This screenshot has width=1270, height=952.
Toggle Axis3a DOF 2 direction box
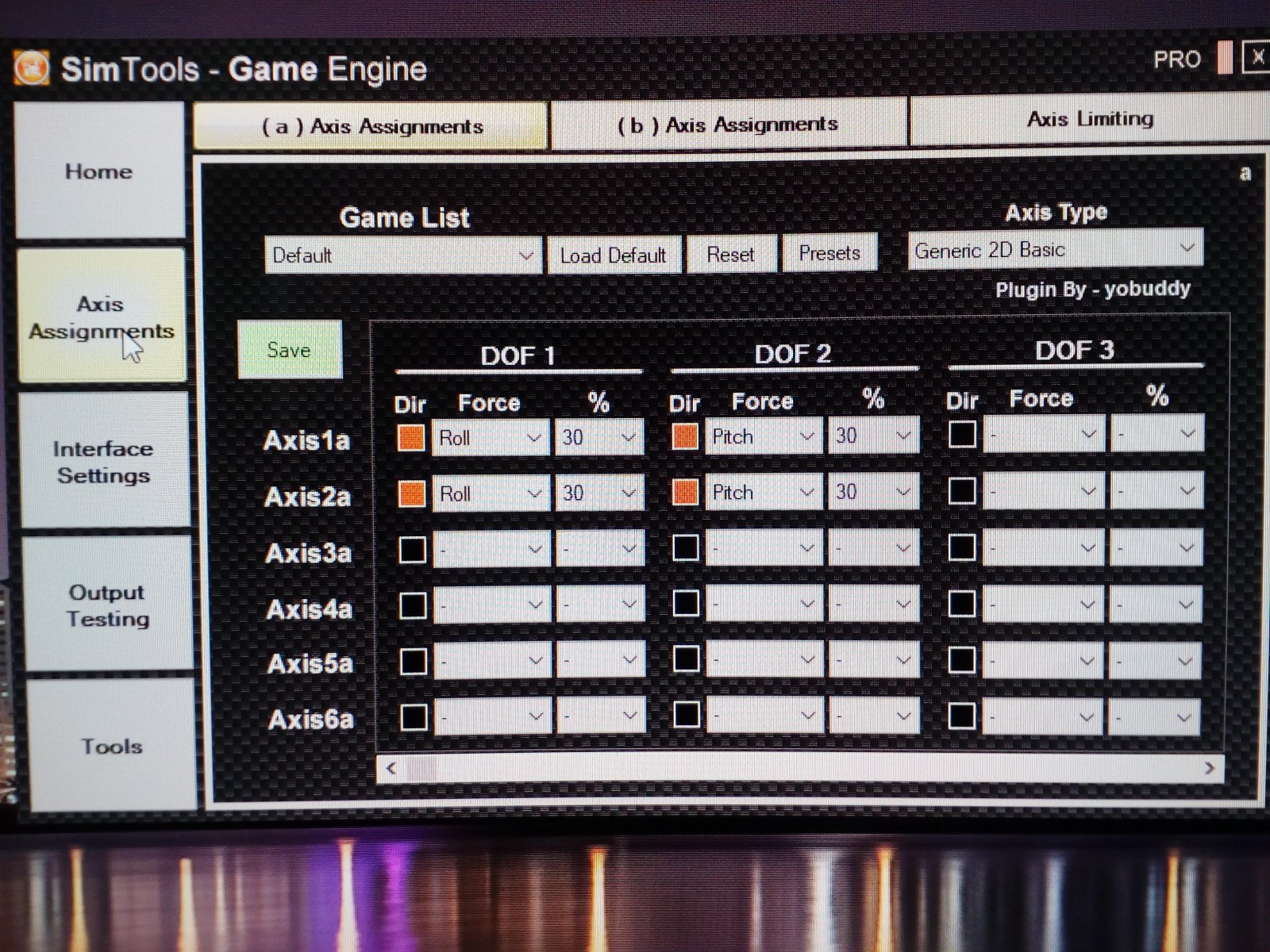tap(686, 547)
